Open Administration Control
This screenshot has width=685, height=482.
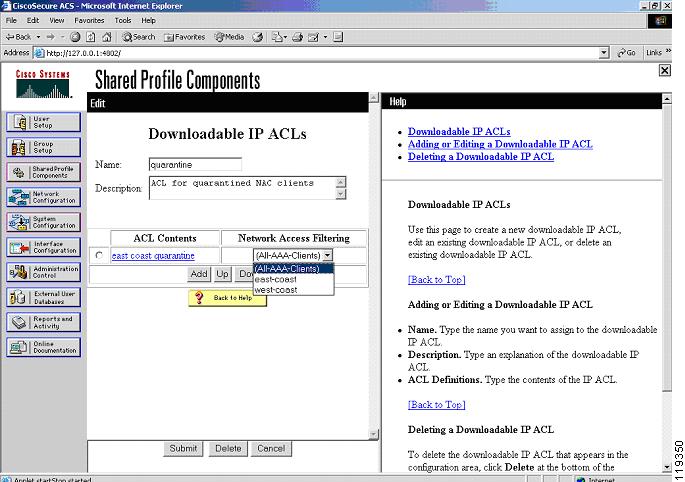[x=44, y=272]
